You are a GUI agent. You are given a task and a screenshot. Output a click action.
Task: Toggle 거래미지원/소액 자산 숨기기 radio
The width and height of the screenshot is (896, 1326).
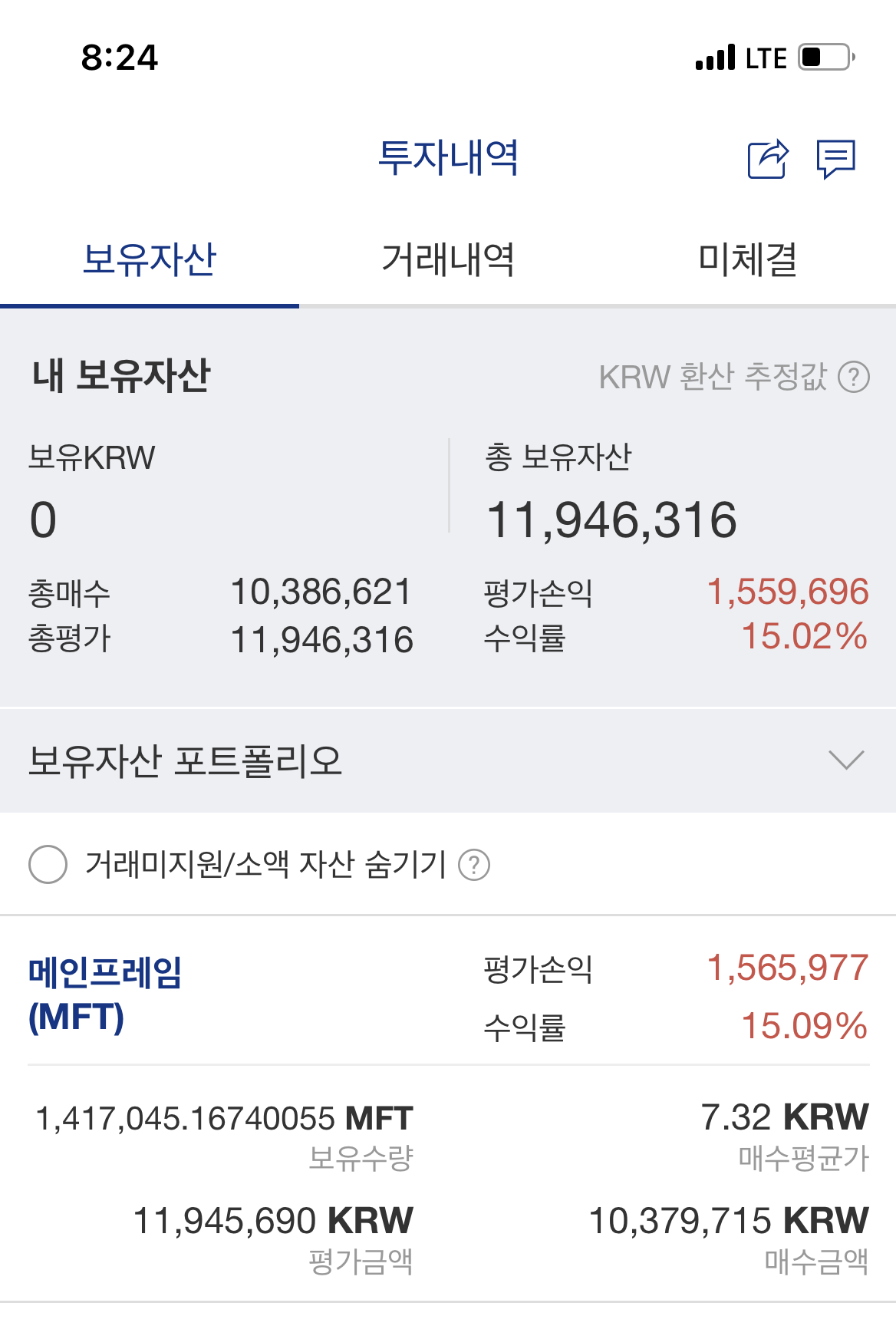click(x=48, y=864)
